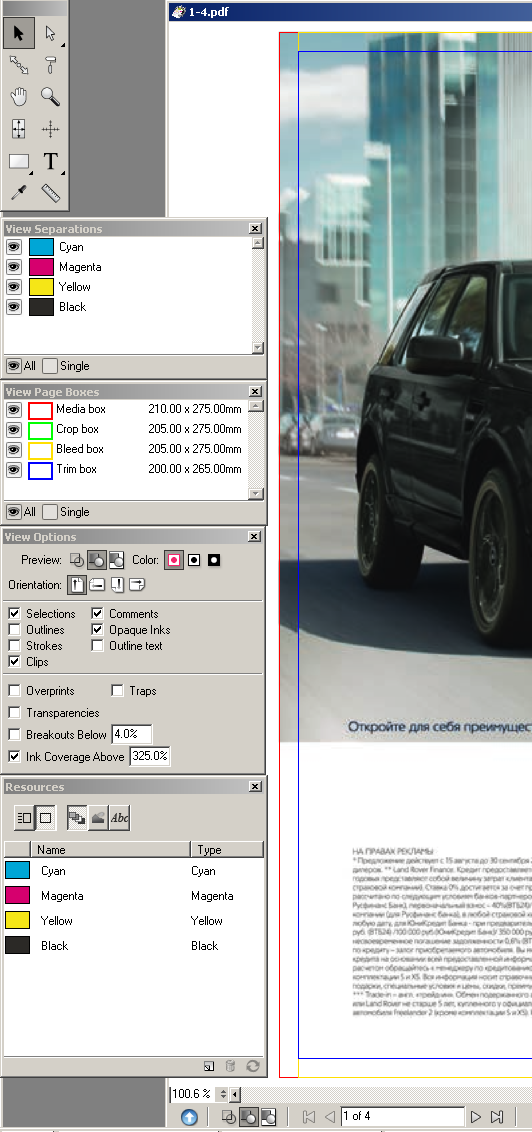Screen dimensions: 532x1132
Task: Select white-dot-on-black color mode
Action: point(214,560)
